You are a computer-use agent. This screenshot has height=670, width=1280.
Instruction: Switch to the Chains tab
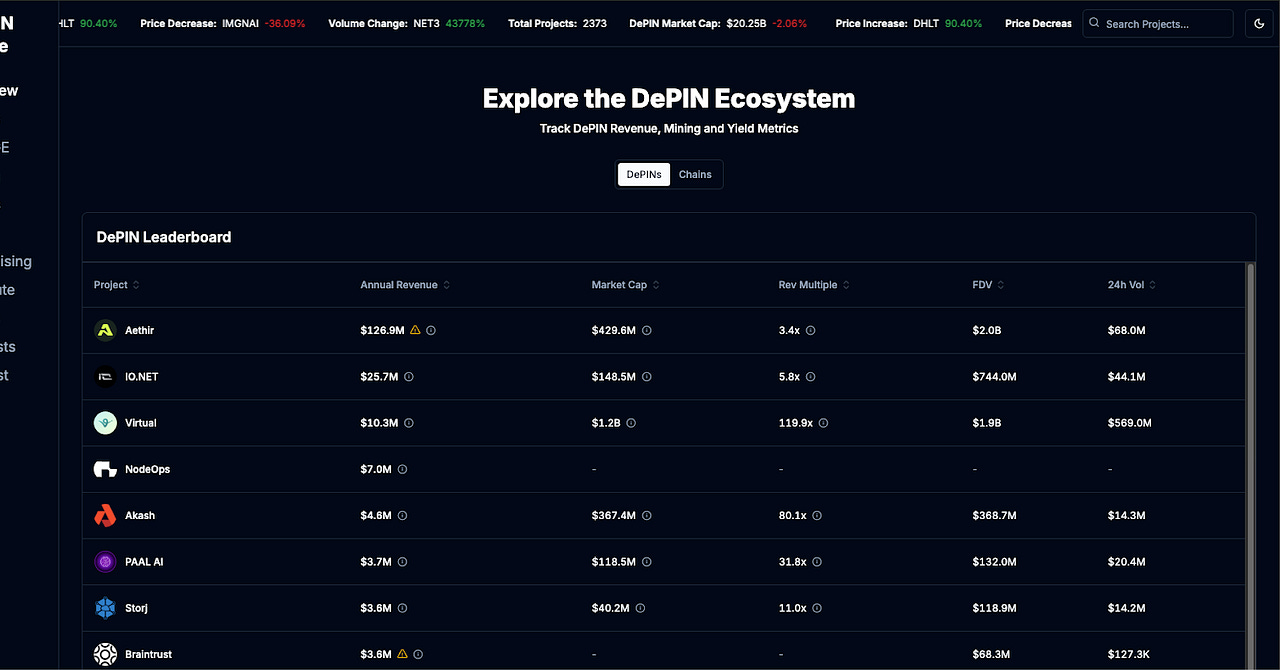tap(695, 174)
